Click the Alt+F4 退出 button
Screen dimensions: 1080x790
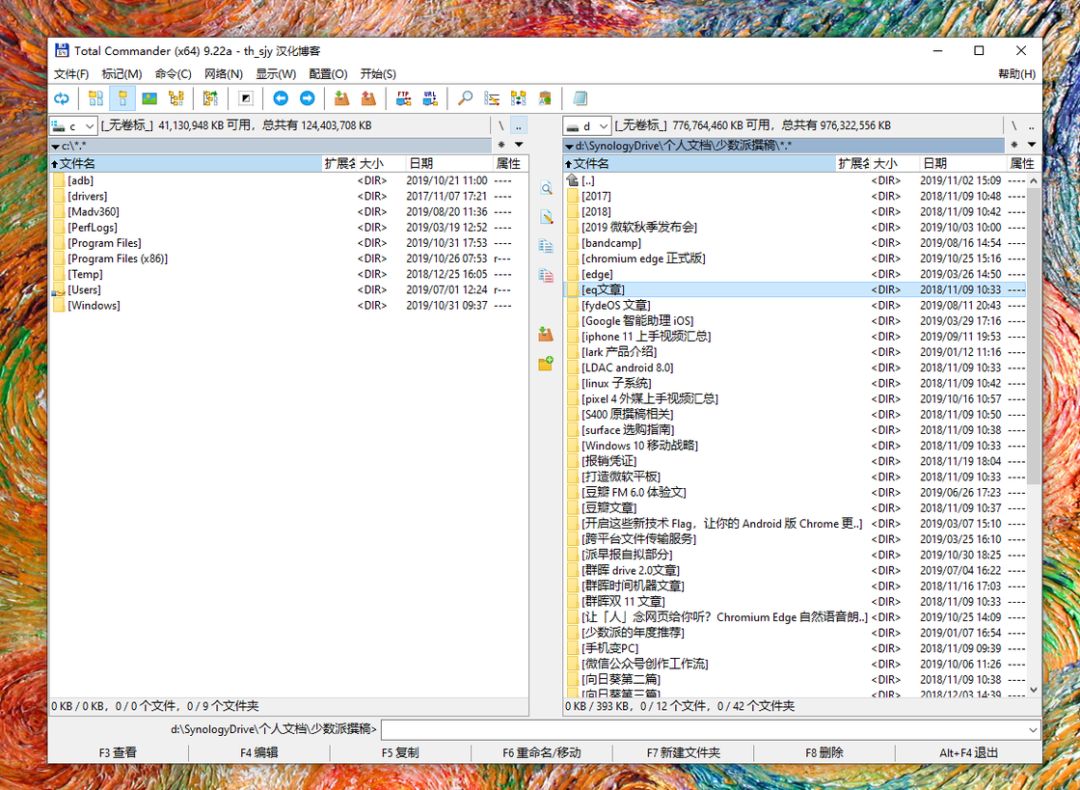(968, 753)
